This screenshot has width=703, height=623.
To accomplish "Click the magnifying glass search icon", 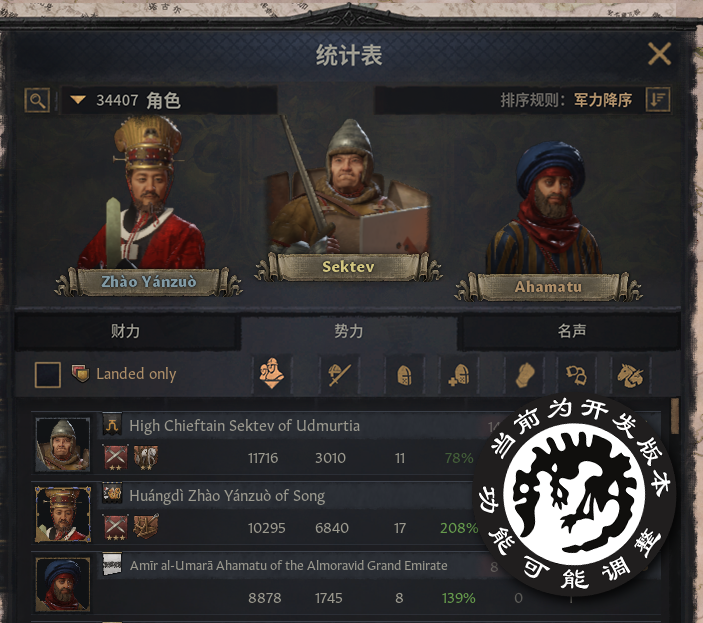I will (x=37, y=100).
